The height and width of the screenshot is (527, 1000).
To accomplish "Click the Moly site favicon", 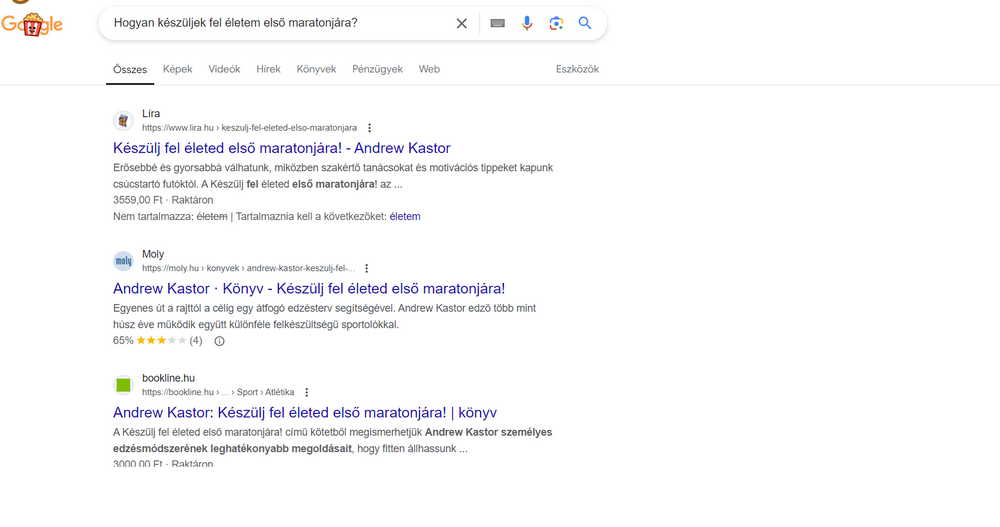I will [x=123, y=260].
